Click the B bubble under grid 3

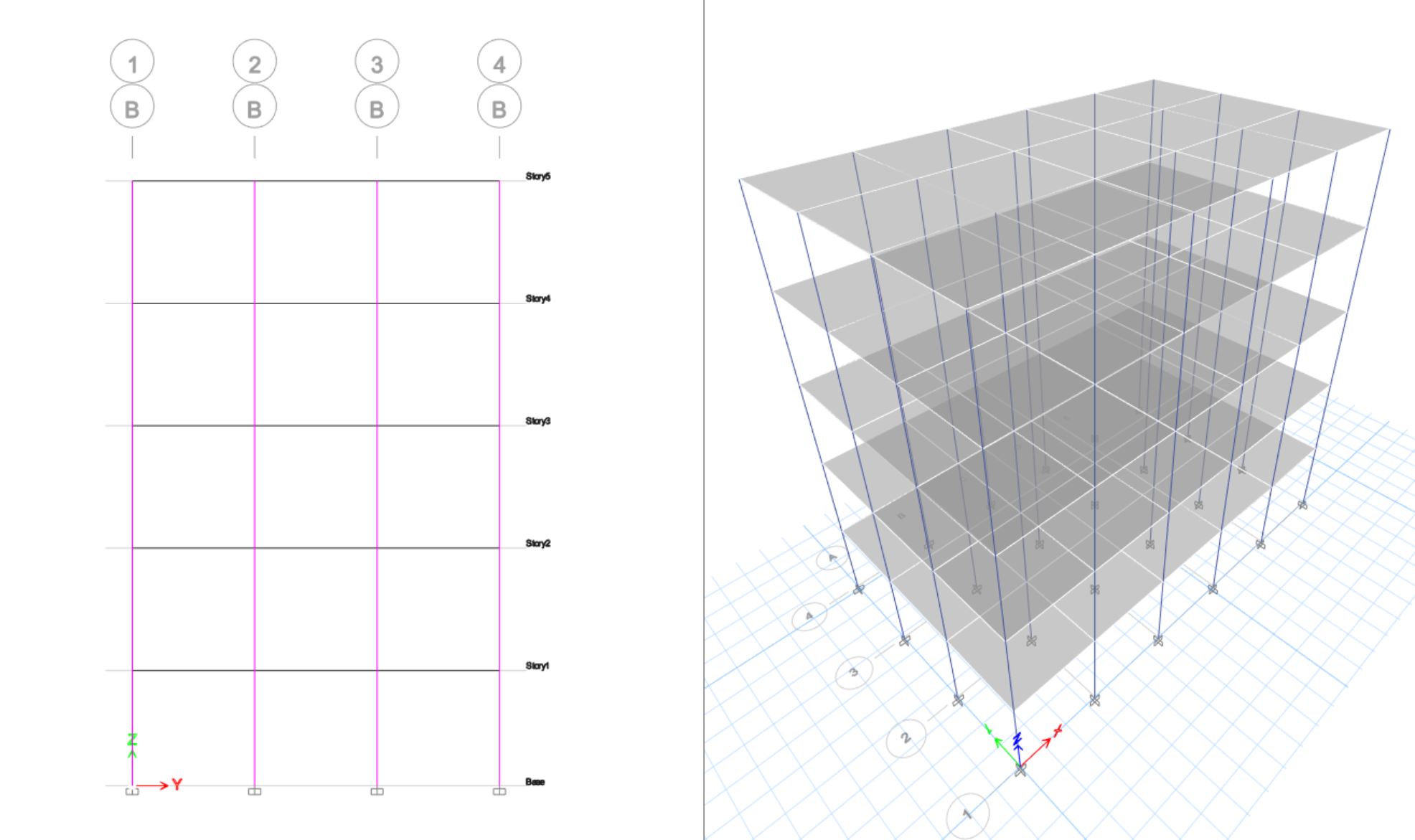coord(377,107)
